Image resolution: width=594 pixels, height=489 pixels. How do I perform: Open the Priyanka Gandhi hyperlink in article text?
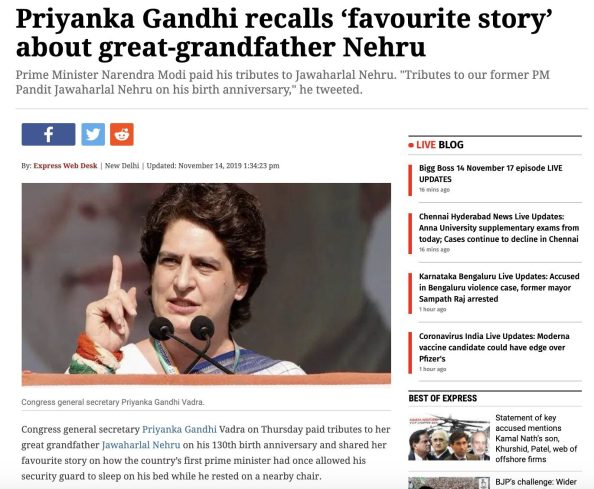179,430
